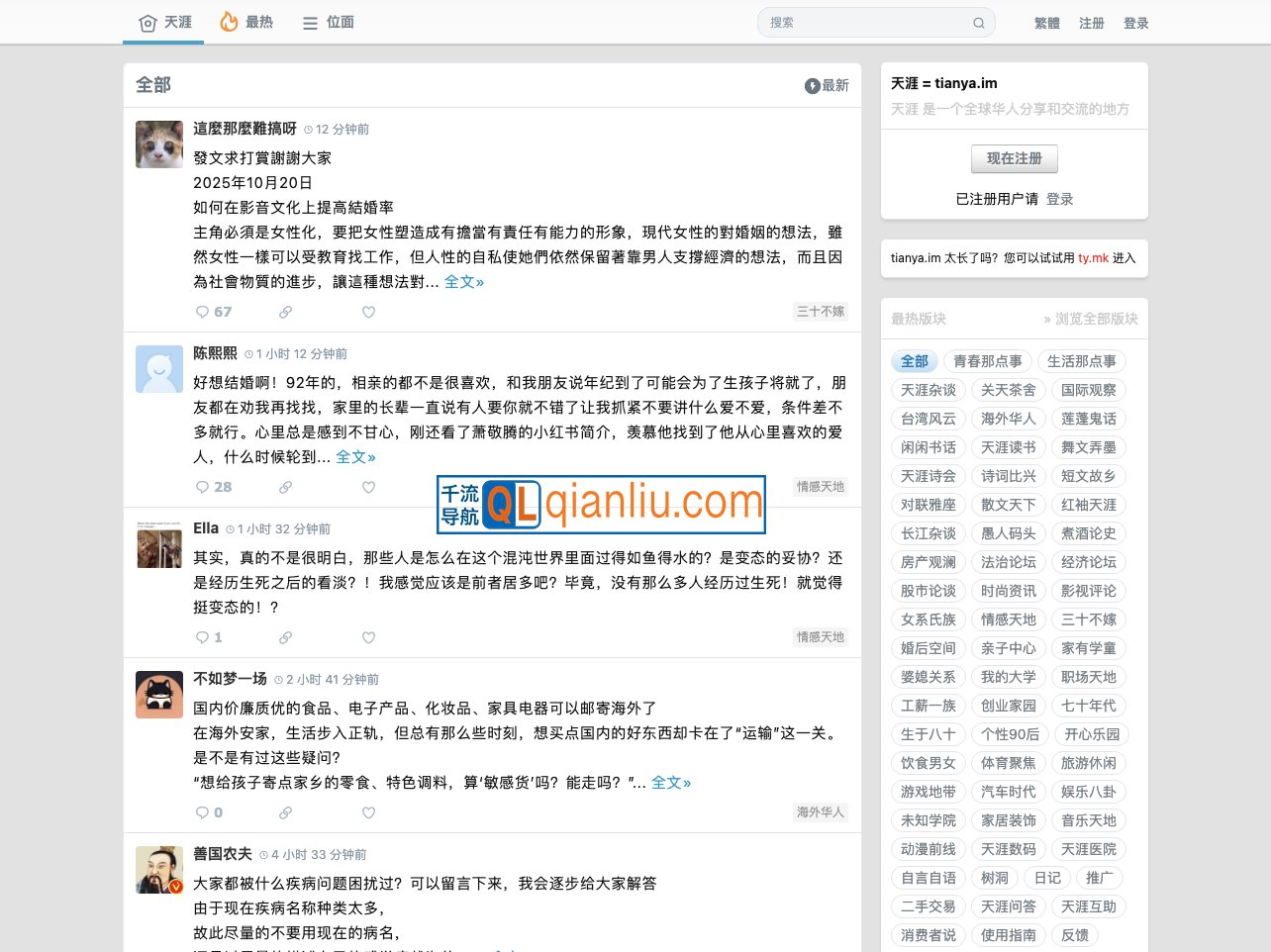Like the post by 這麼那麼難搞呀
1271x952 pixels.
[368, 312]
